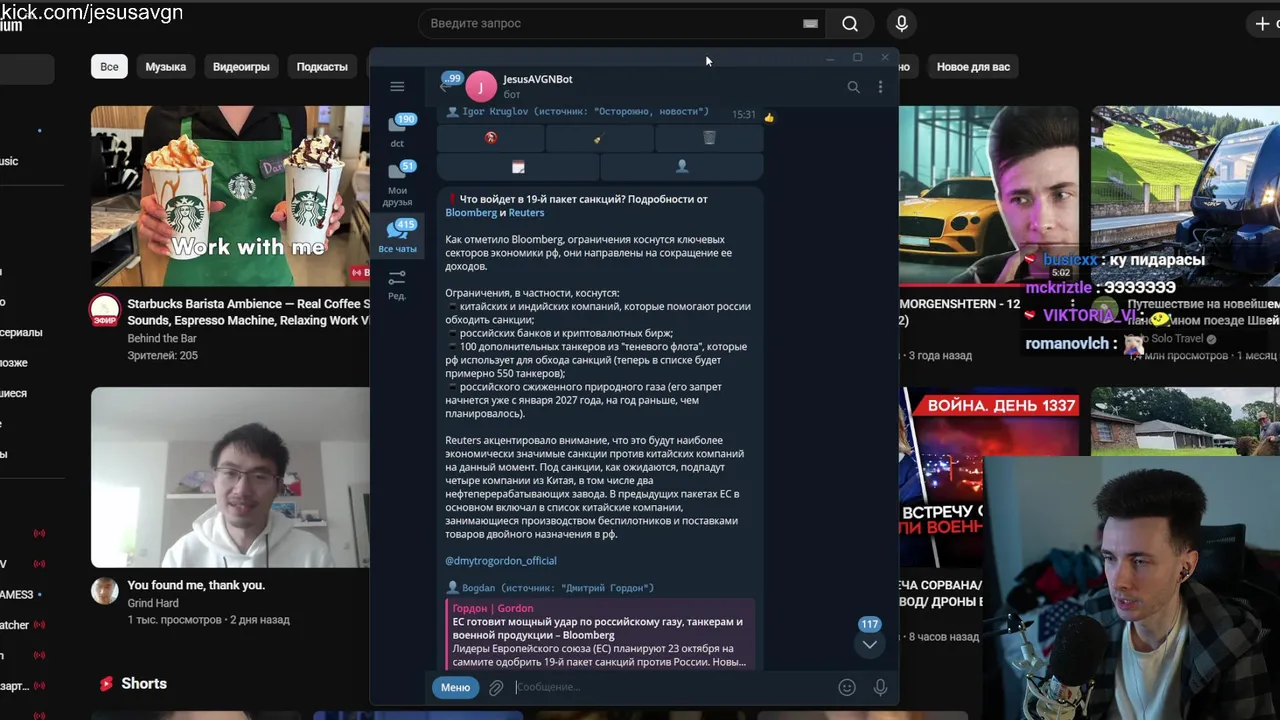This screenshot has height=720, width=1280.
Task: Open the Bloomberg link in the message
Action: point(471,213)
